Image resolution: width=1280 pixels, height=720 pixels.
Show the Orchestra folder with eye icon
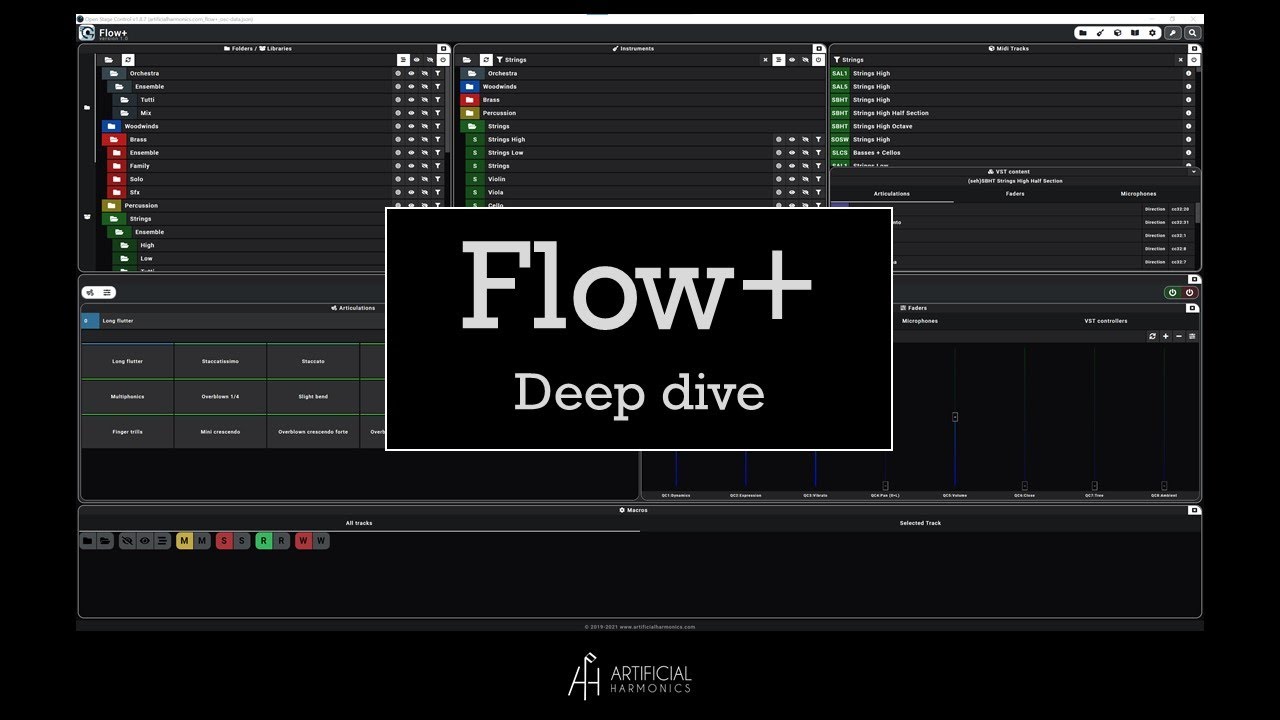pyautogui.click(x=411, y=73)
